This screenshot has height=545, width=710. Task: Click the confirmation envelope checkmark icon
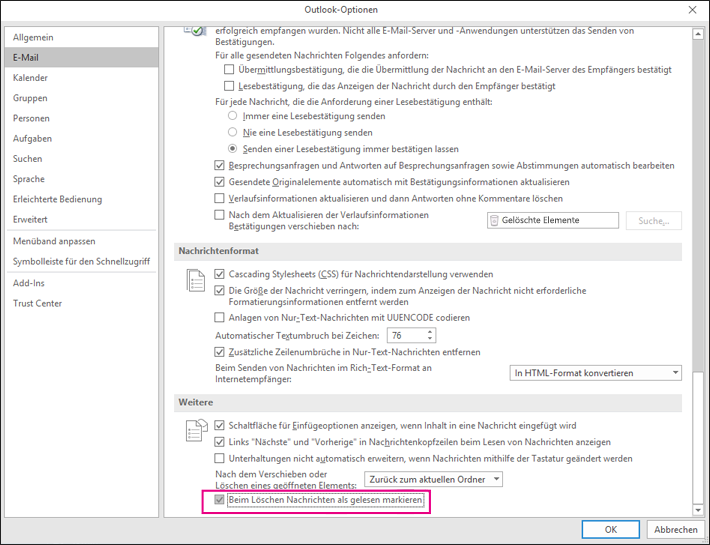click(x=195, y=31)
